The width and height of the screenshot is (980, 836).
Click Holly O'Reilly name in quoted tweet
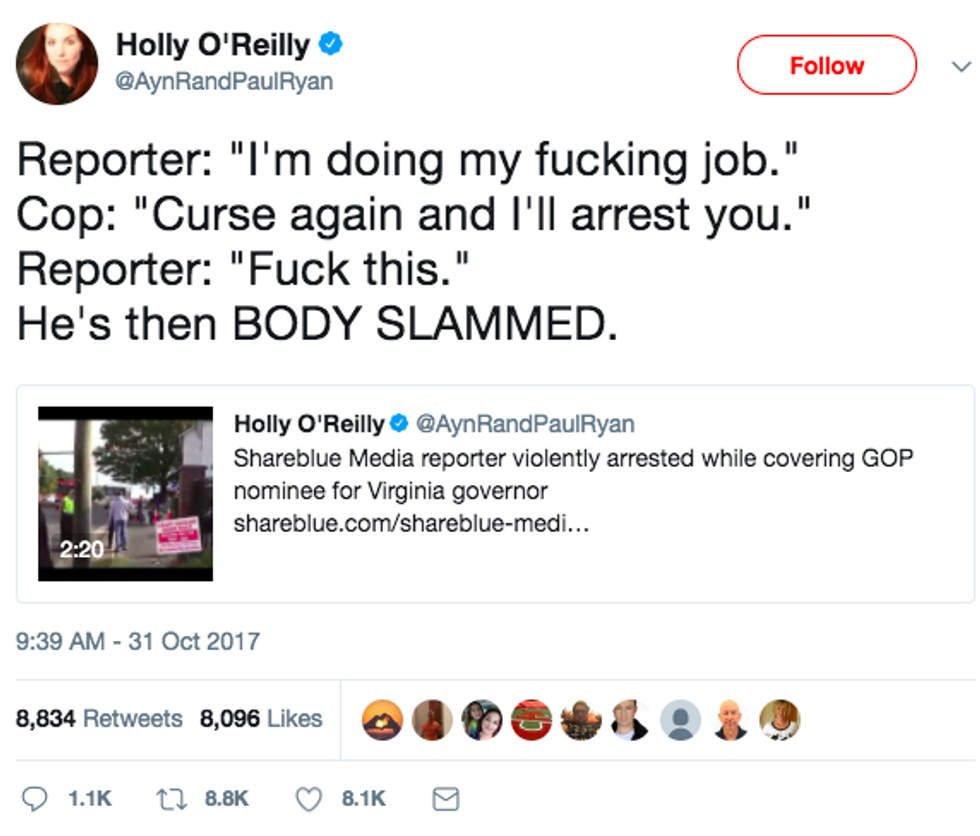pyautogui.click(x=309, y=424)
